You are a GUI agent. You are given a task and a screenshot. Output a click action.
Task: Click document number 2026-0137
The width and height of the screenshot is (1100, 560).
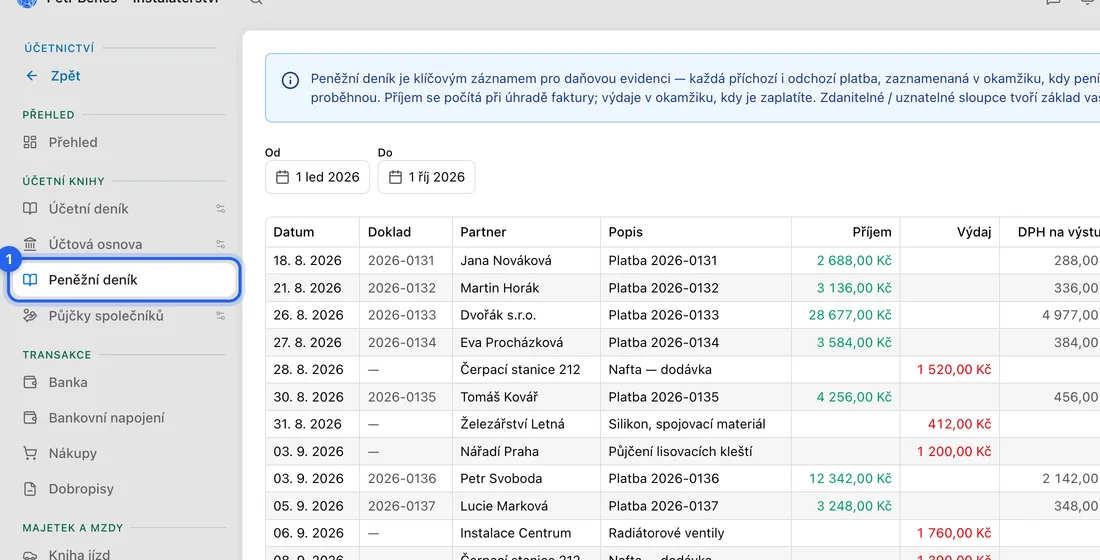click(402, 506)
